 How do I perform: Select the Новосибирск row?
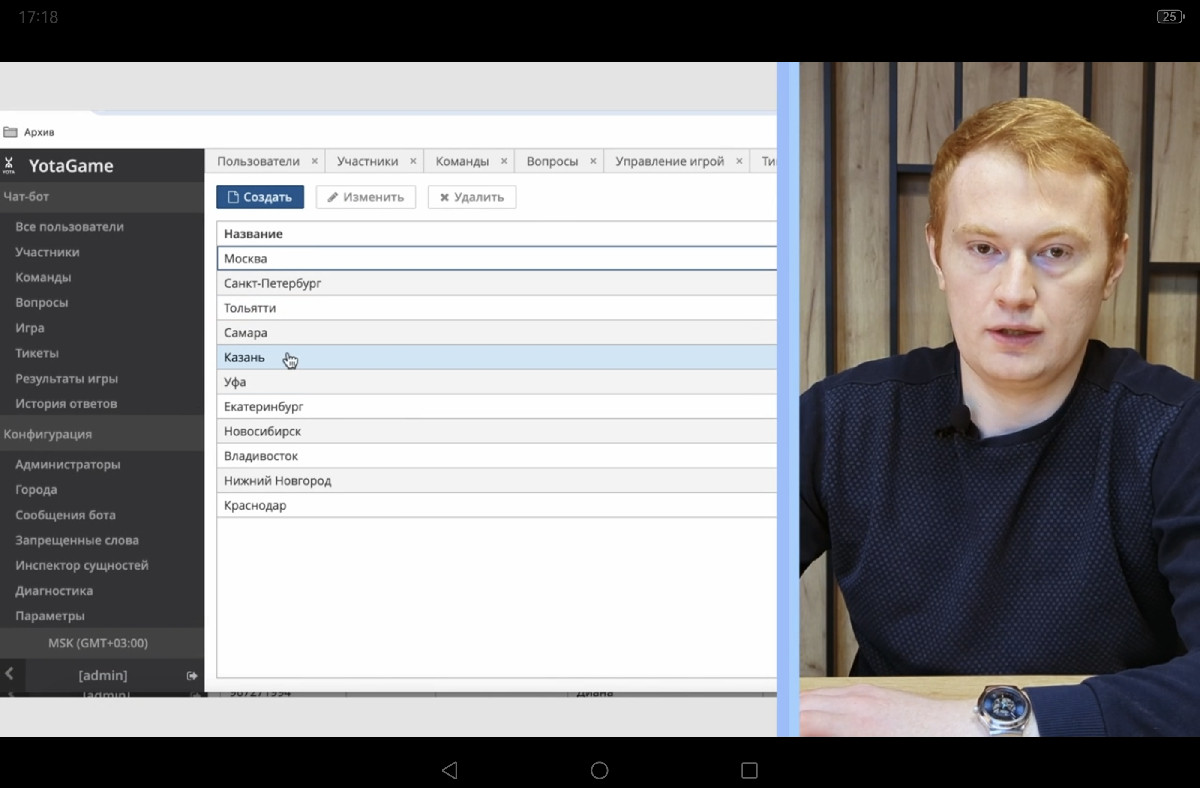tap(497, 431)
